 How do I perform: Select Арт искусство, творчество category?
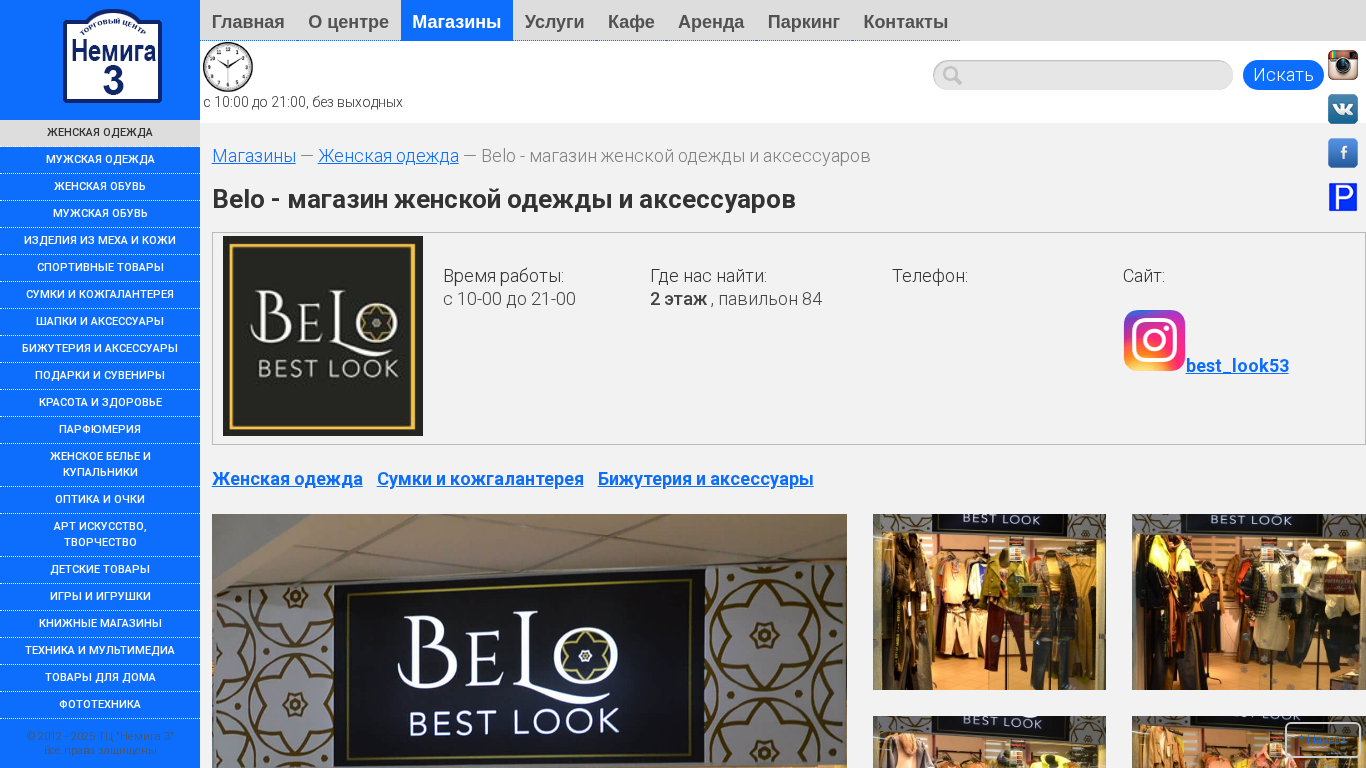pyautogui.click(x=100, y=535)
